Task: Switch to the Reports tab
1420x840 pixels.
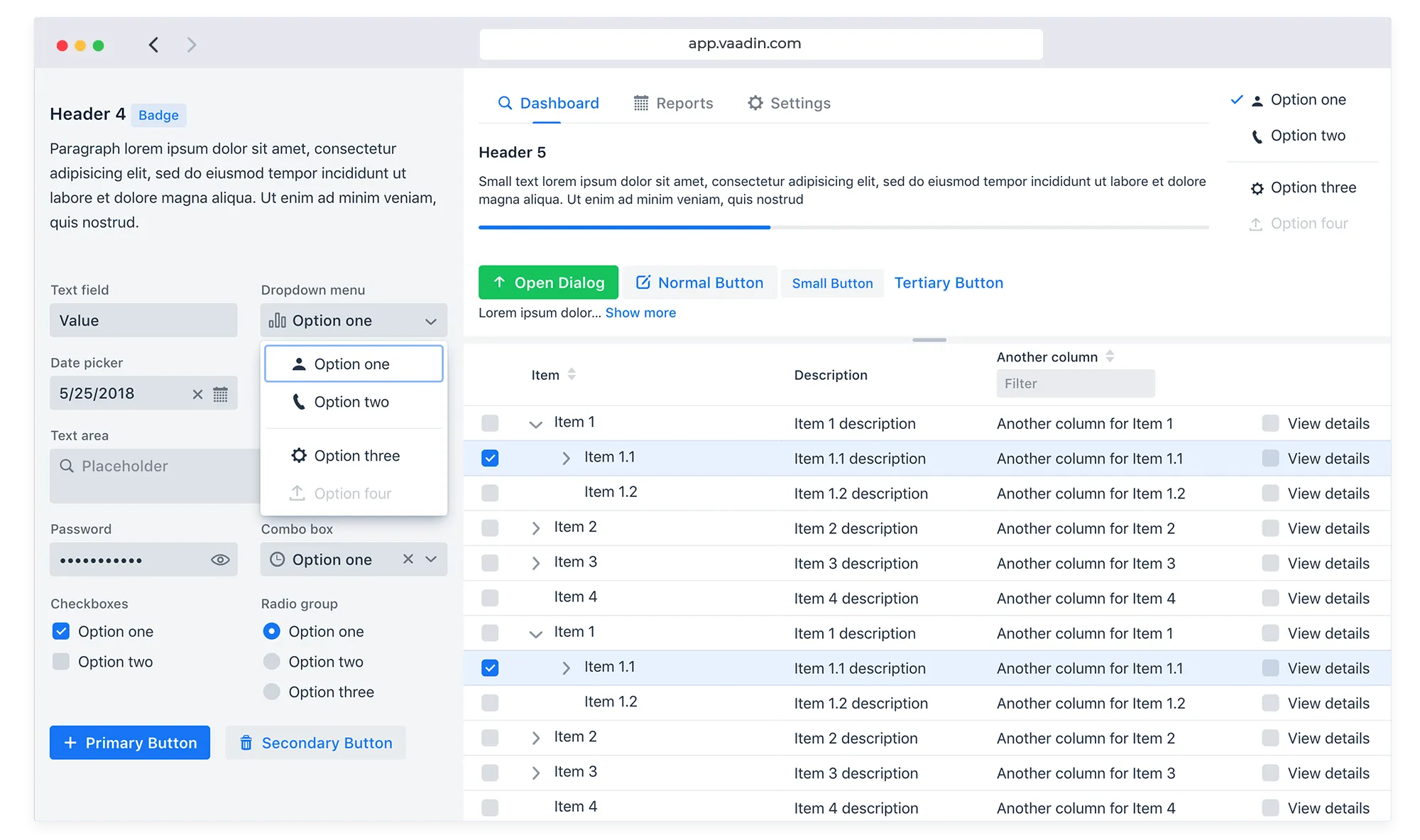Action: tap(672, 103)
